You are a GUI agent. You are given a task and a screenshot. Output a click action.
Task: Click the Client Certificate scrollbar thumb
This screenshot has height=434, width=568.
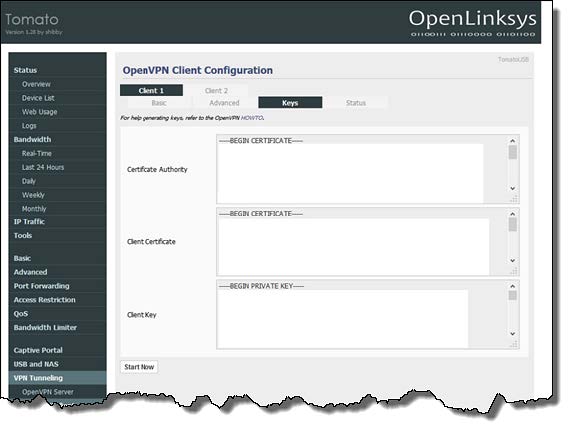[x=513, y=225]
